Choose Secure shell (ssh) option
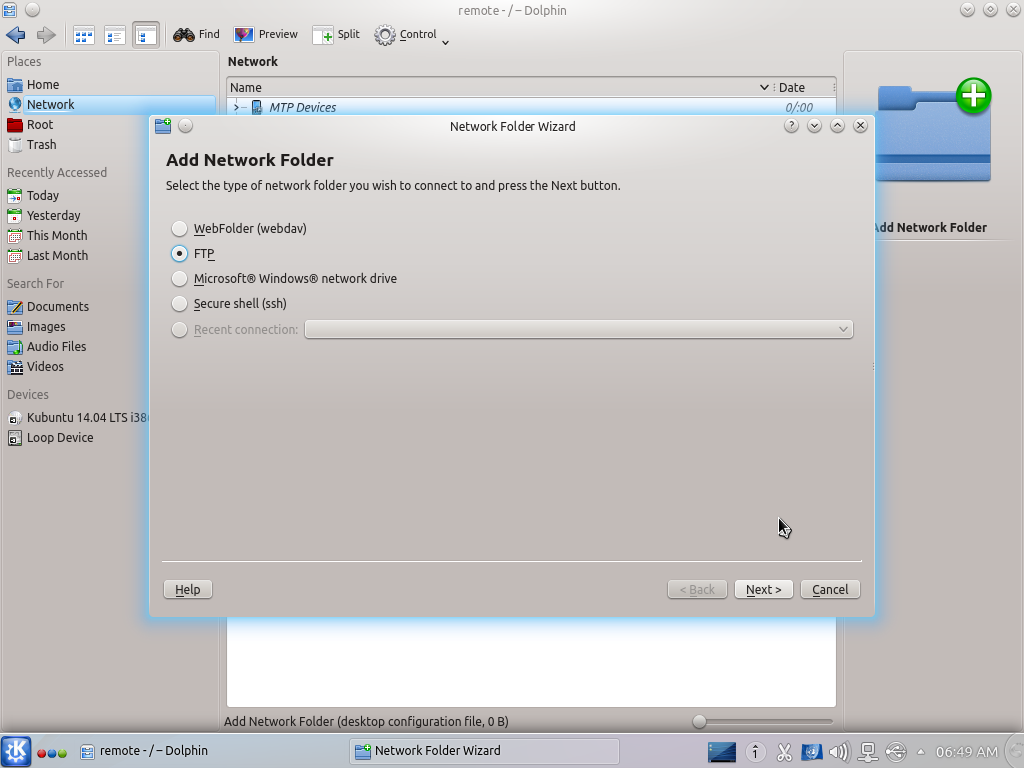The image size is (1024, 768). 229,304
